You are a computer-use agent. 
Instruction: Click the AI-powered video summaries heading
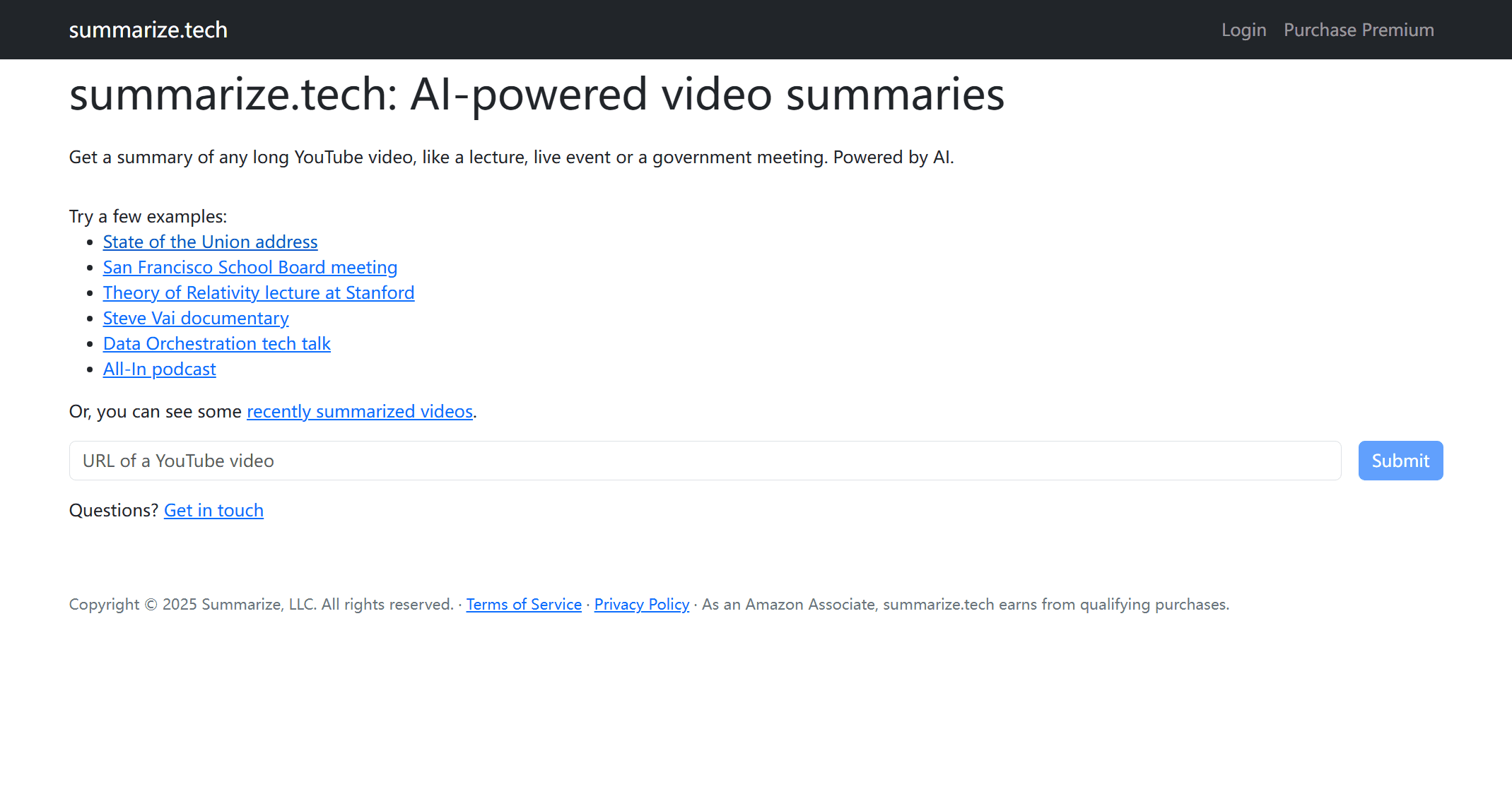[x=537, y=95]
